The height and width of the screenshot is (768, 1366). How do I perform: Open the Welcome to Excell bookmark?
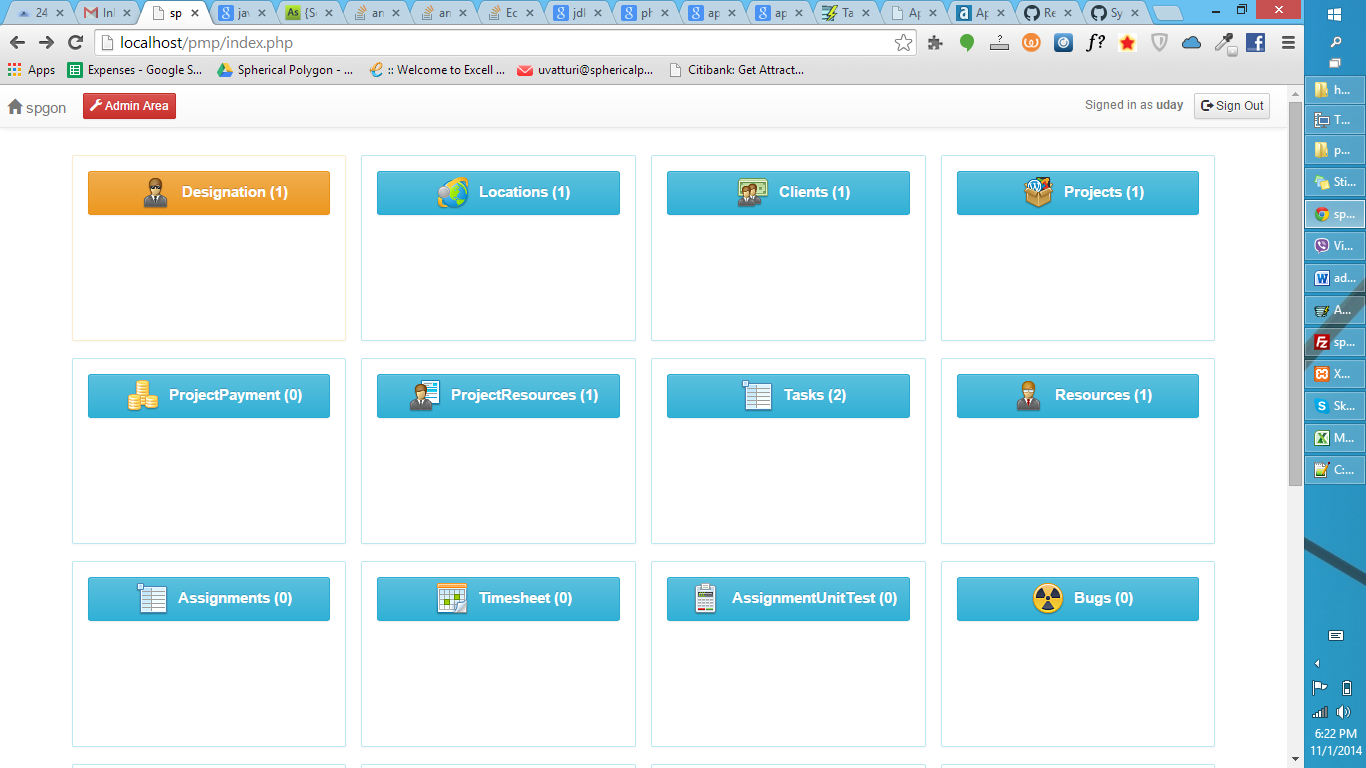(437, 70)
